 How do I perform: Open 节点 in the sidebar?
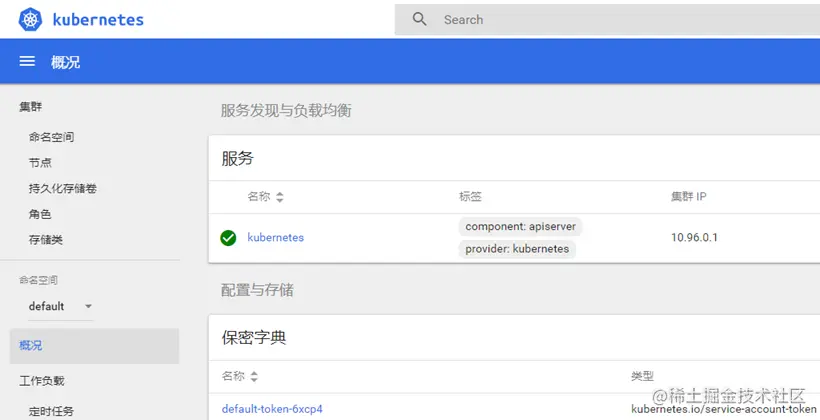(x=40, y=163)
